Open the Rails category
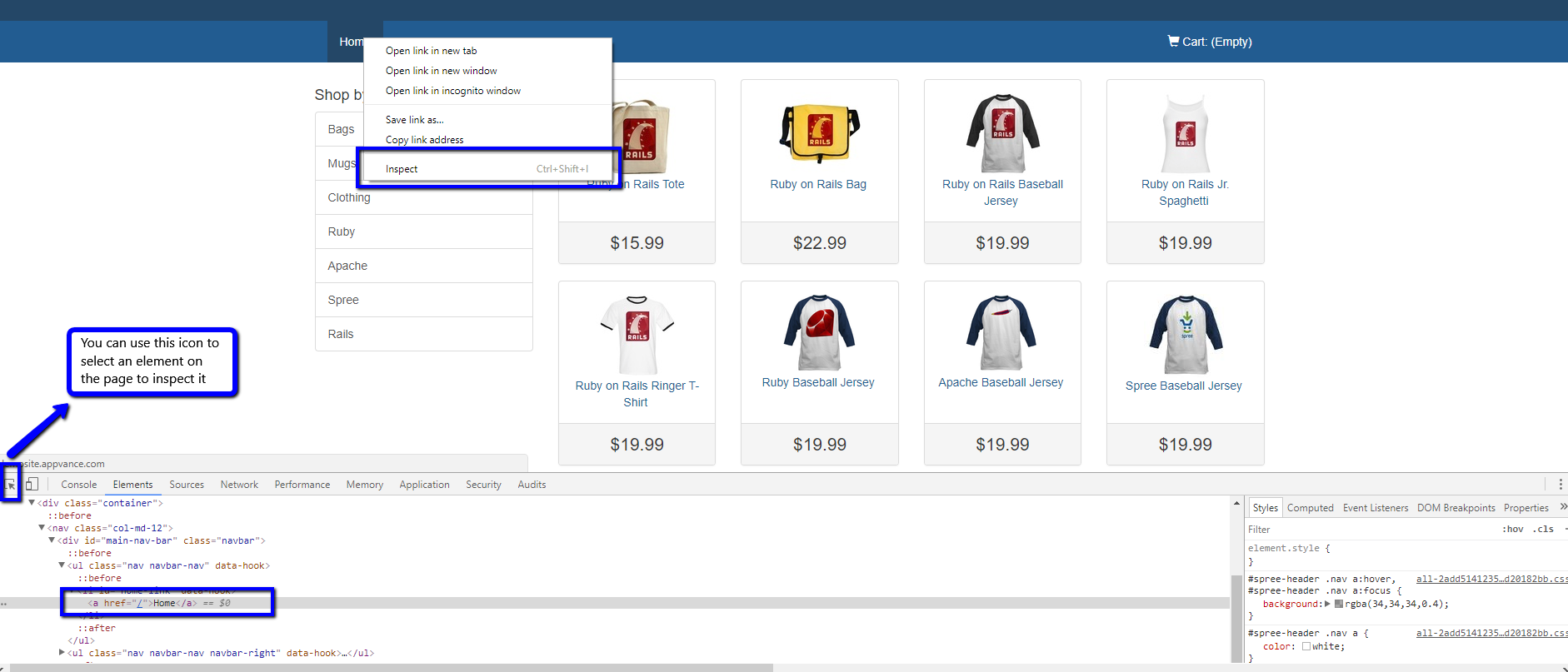The image size is (1568, 672). [424, 334]
